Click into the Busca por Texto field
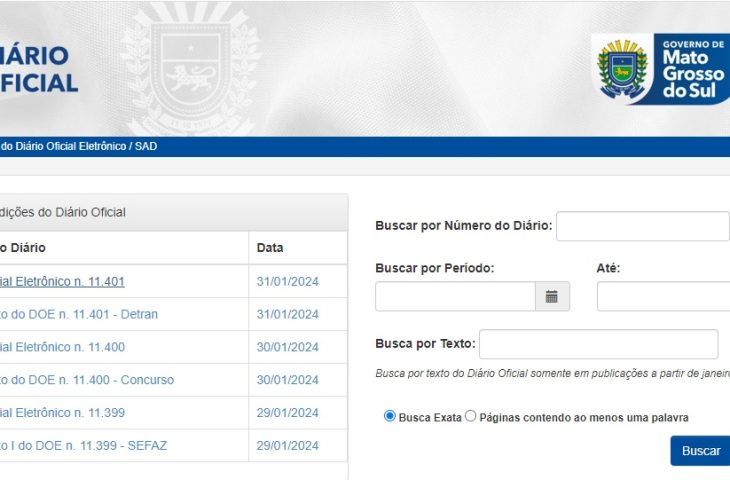This screenshot has height=480, width=730. [x=598, y=344]
